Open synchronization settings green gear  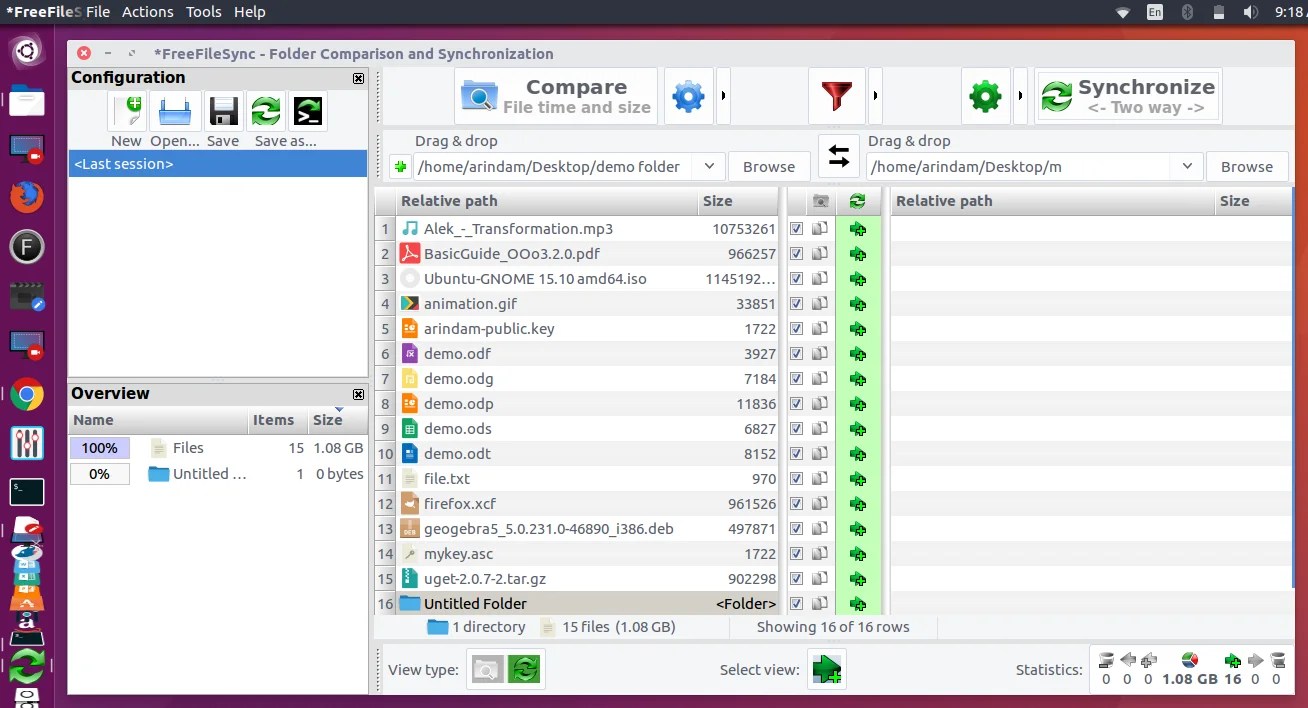986,97
